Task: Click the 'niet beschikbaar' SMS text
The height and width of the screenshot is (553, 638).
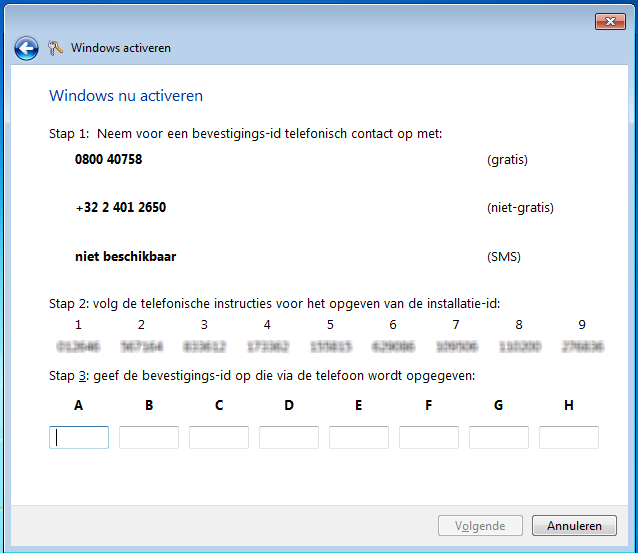Action: pyautogui.click(x=126, y=256)
